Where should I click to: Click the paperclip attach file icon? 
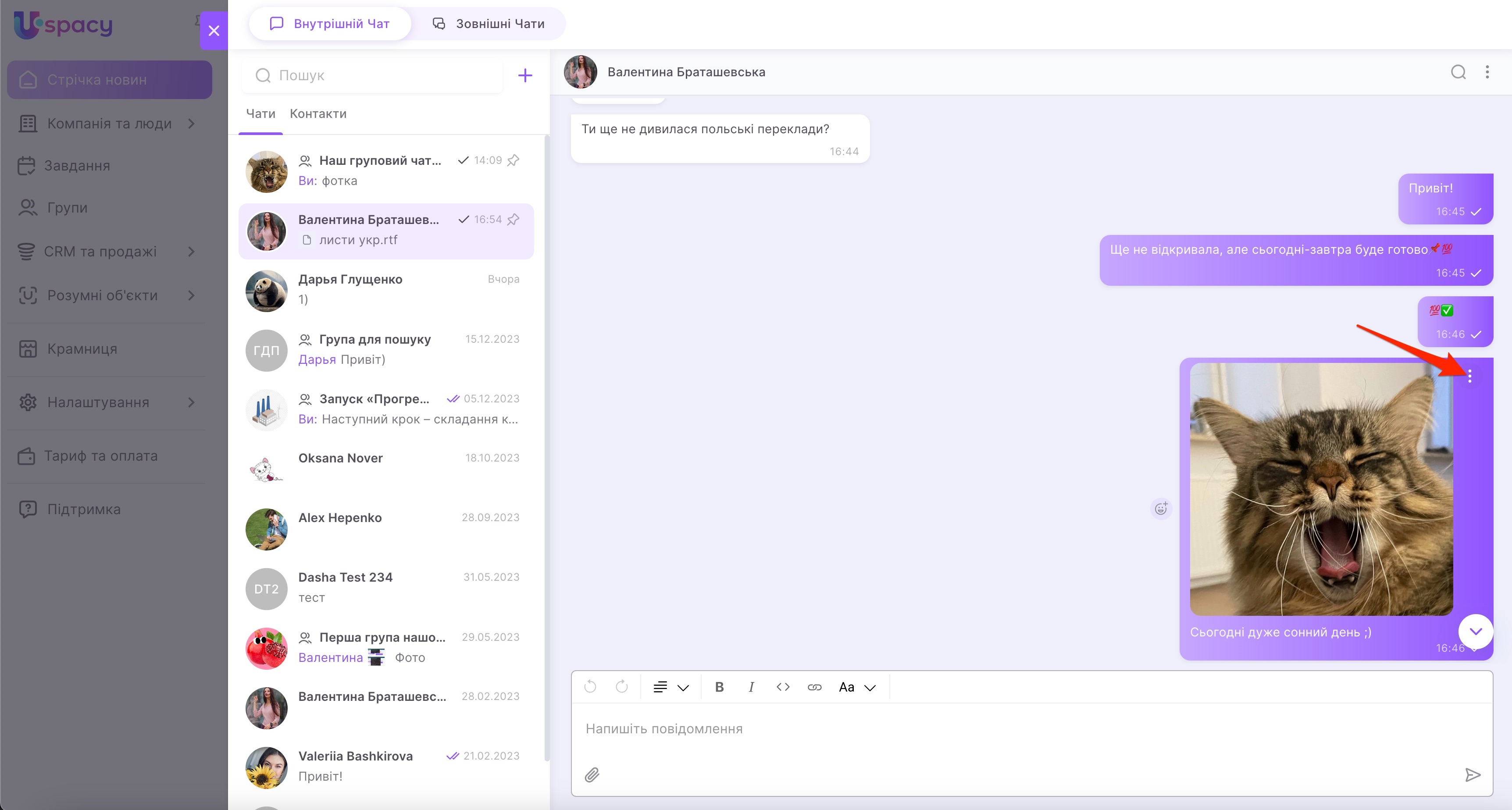592,775
